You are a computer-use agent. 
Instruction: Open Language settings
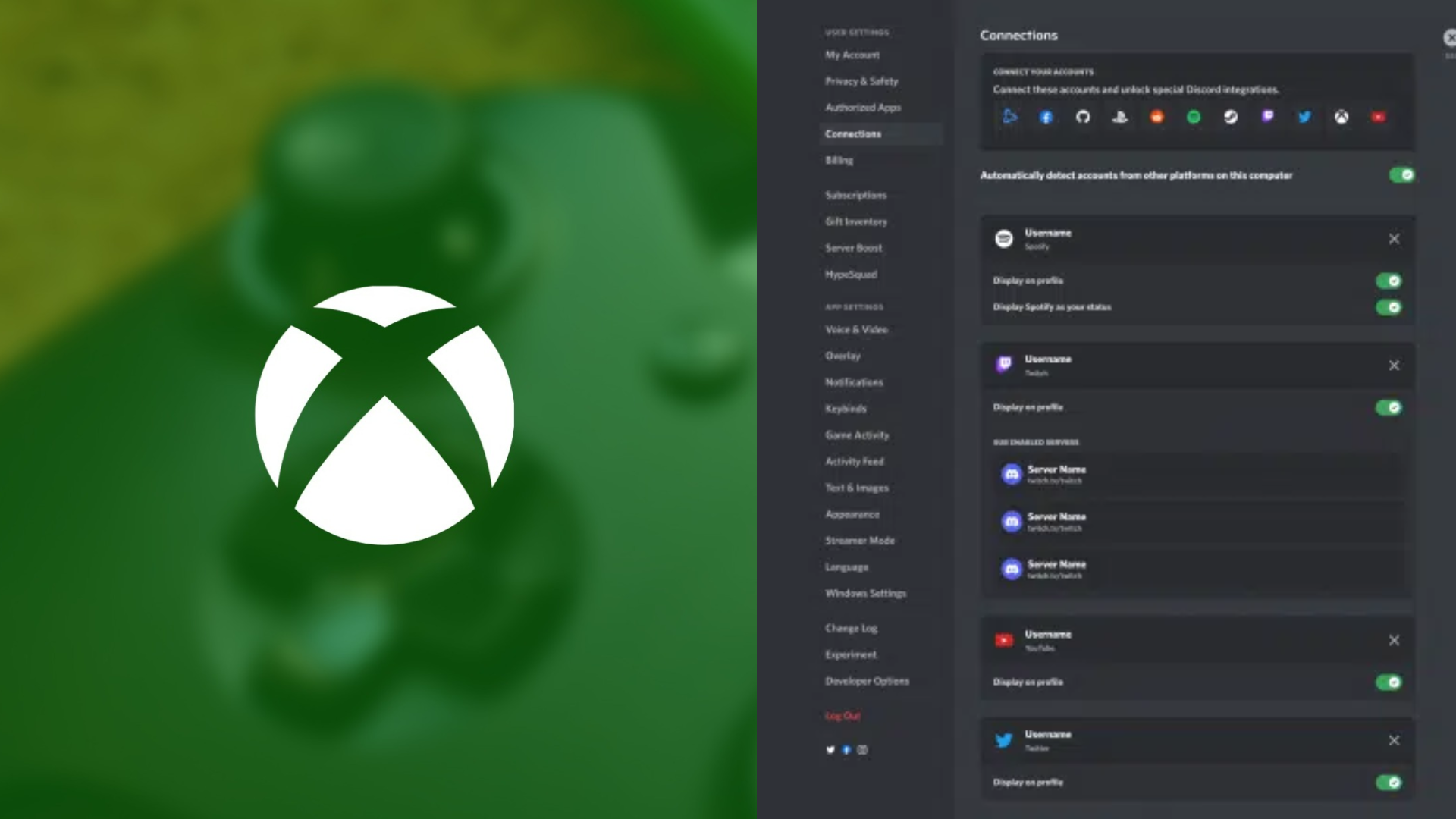click(x=846, y=567)
